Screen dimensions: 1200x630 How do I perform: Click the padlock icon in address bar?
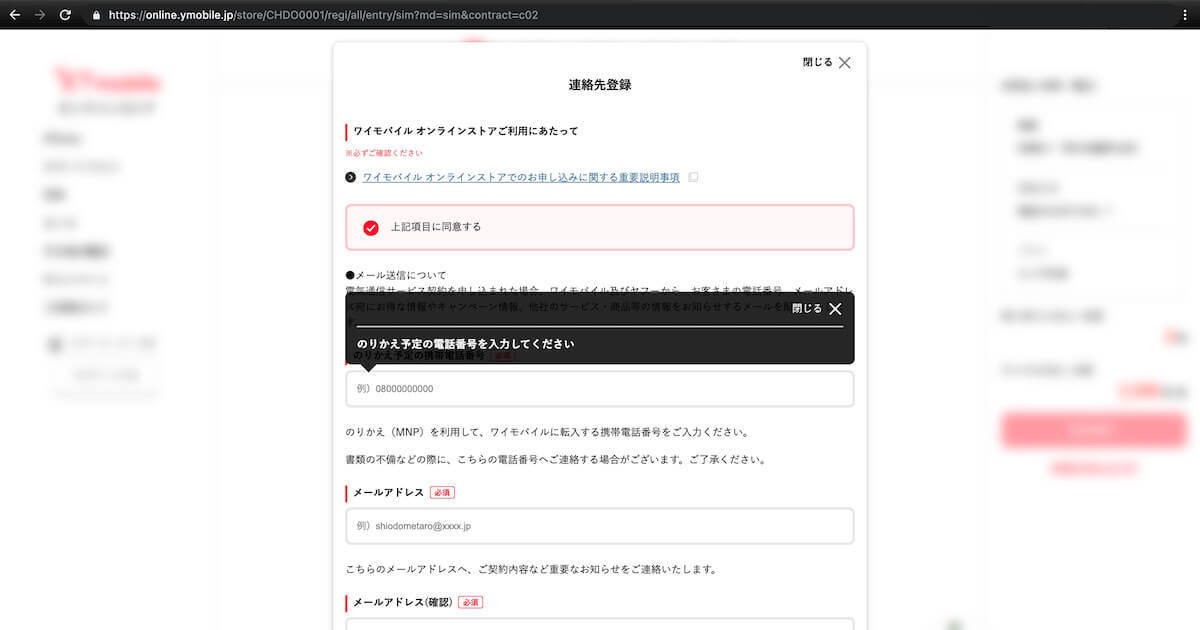(x=96, y=15)
